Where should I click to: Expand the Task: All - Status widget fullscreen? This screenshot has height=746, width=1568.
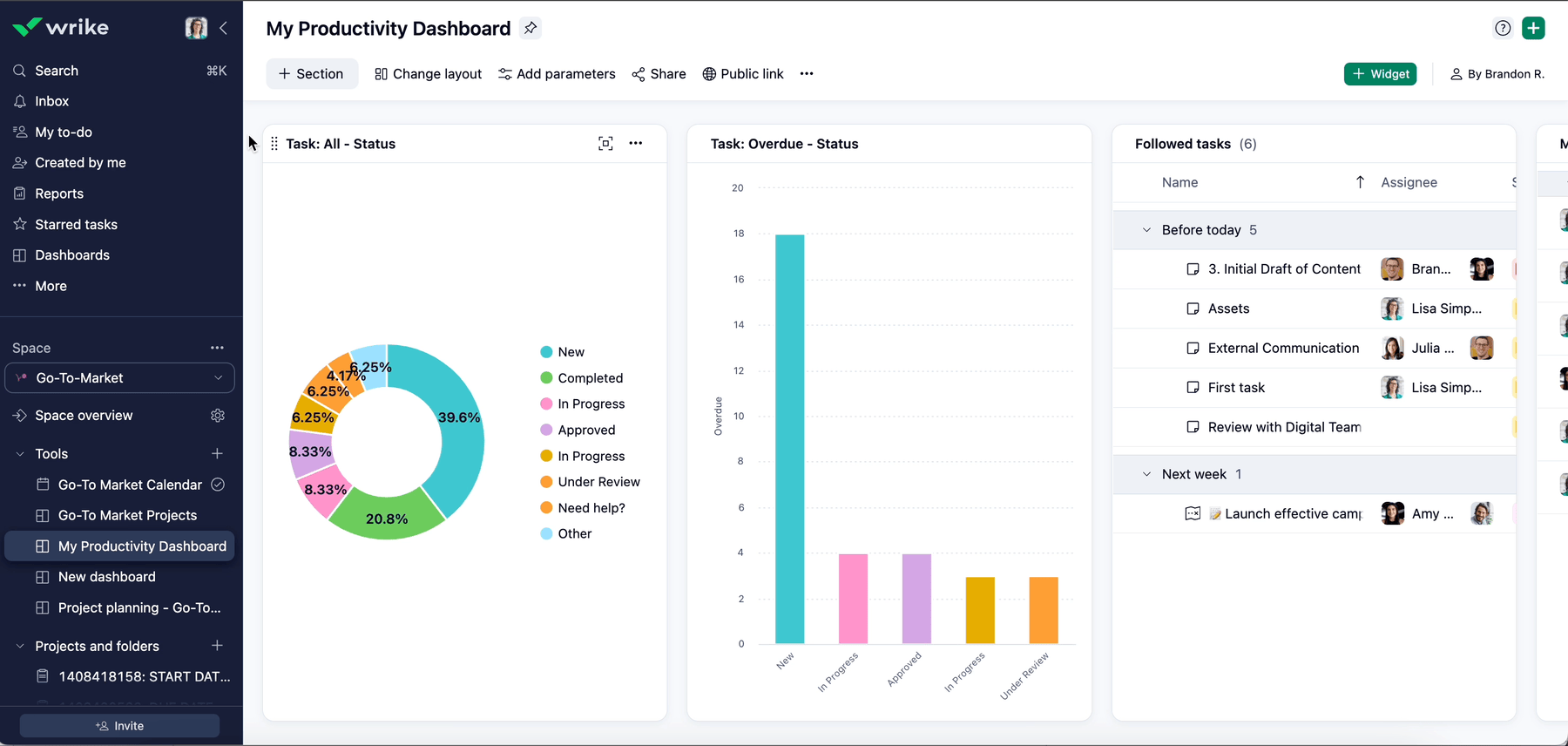click(x=605, y=144)
